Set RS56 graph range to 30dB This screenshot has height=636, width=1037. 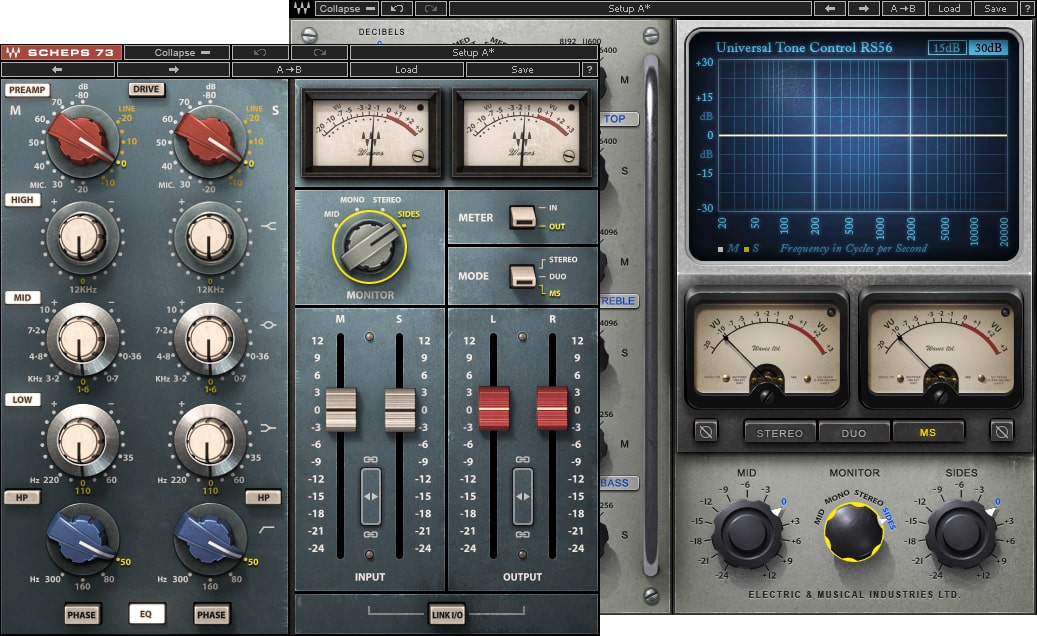click(x=987, y=48)
